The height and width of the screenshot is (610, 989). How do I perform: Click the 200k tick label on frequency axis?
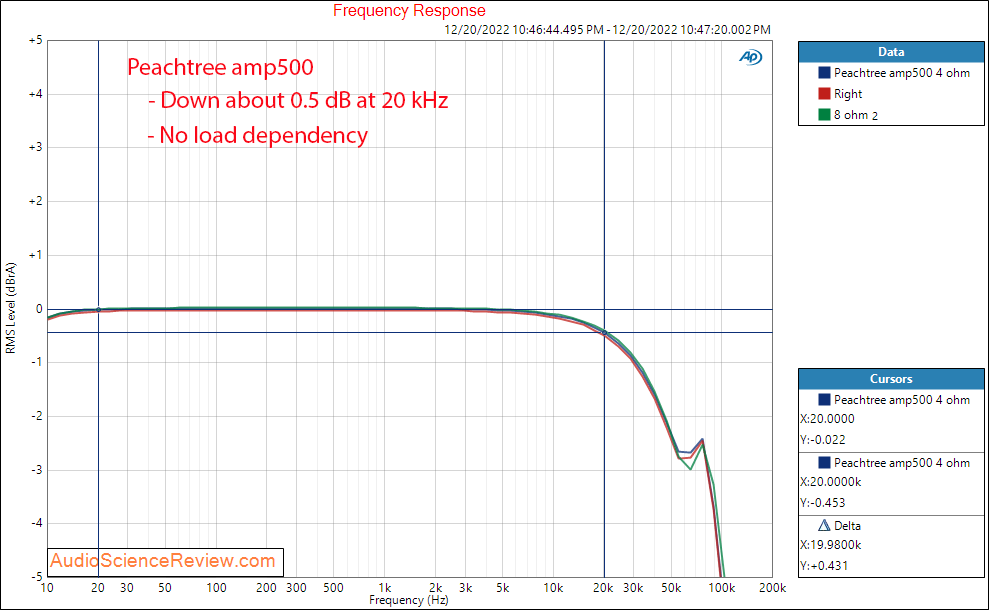772,588
